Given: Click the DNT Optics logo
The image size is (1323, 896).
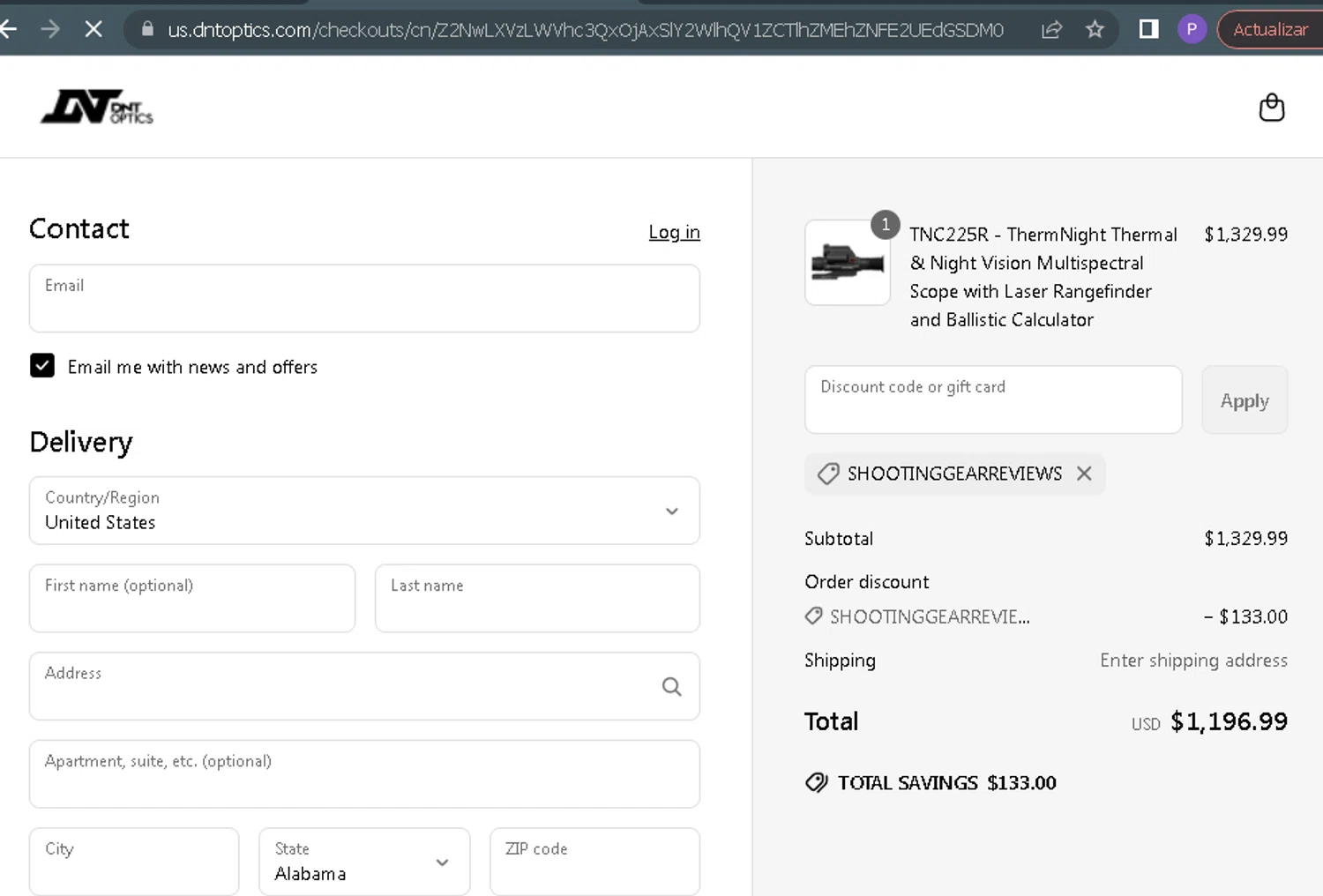Looking at the screenshot, I should (97, 107).
